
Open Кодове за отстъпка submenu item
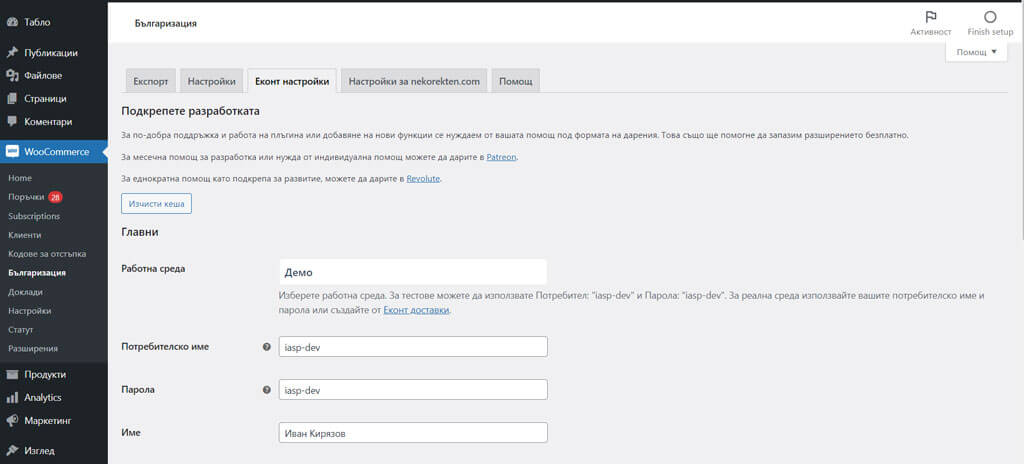[x=47, y=254]
